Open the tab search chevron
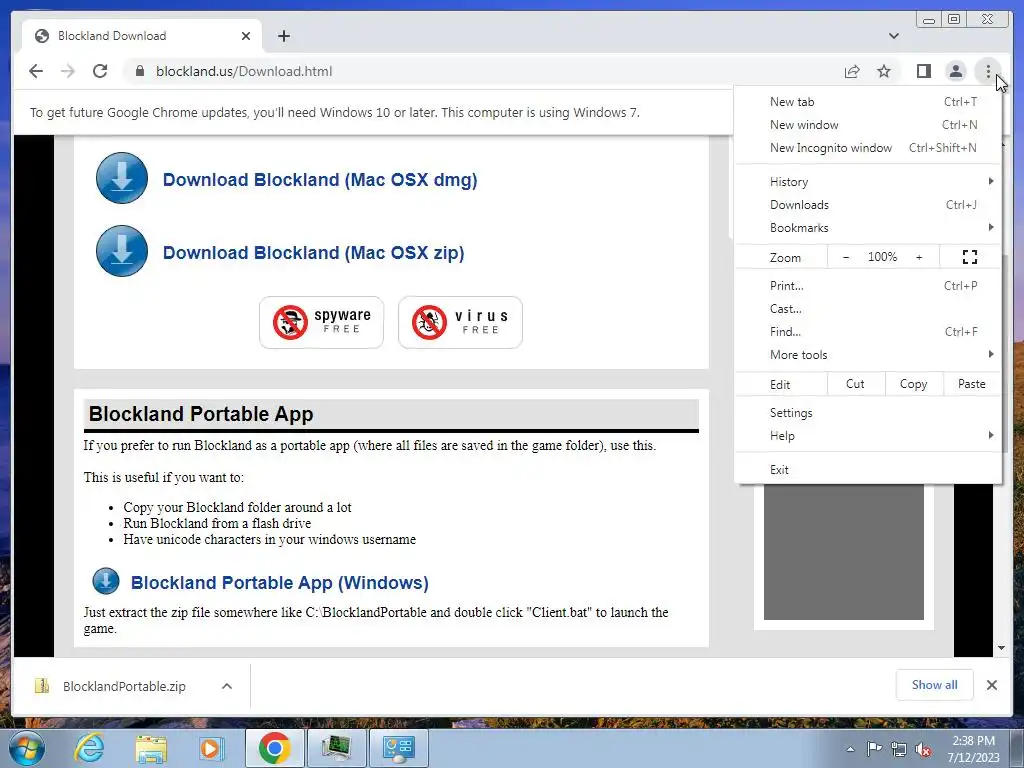Screen dimensions: 1024x768 click(893, 36)
